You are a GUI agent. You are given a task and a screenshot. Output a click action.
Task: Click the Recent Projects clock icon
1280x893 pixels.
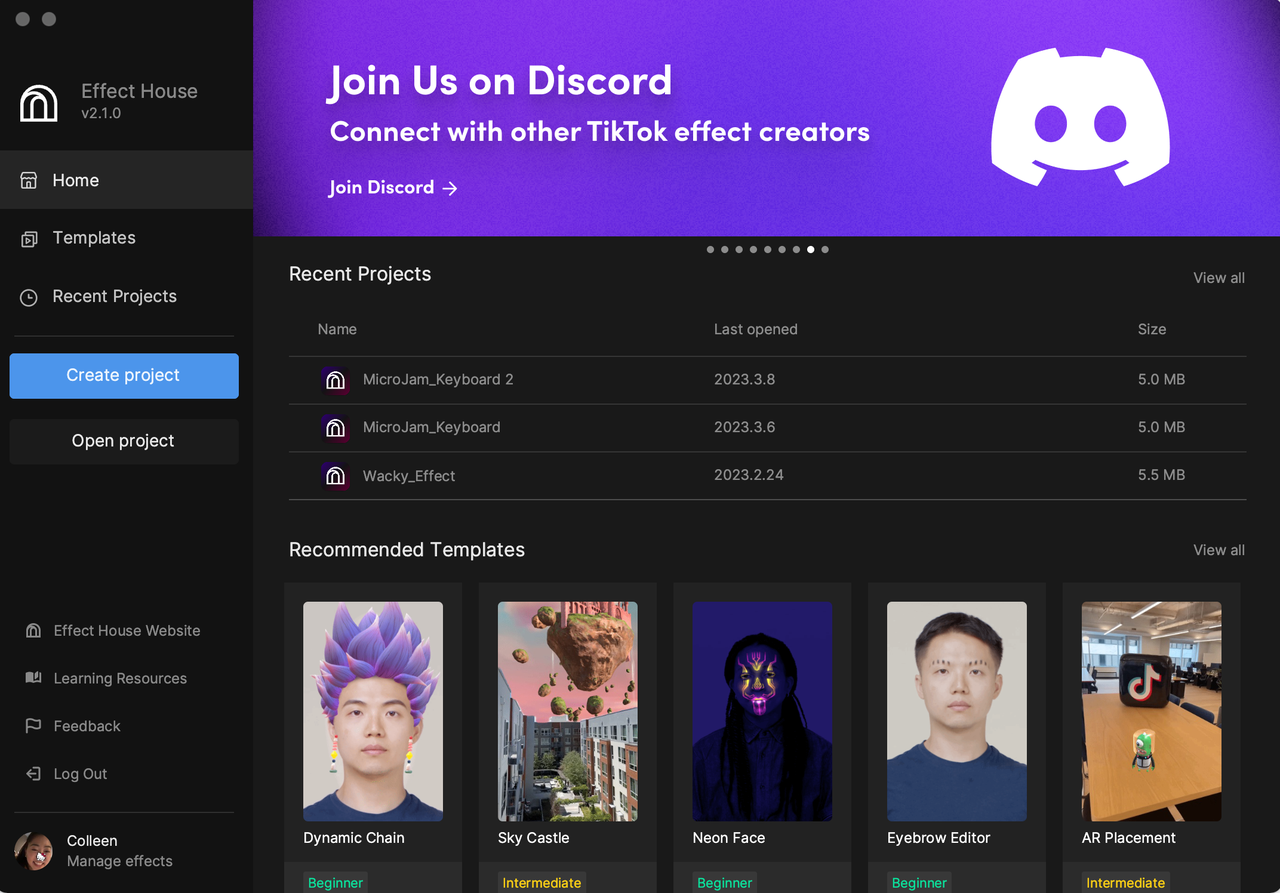click(x=29, y=297)
